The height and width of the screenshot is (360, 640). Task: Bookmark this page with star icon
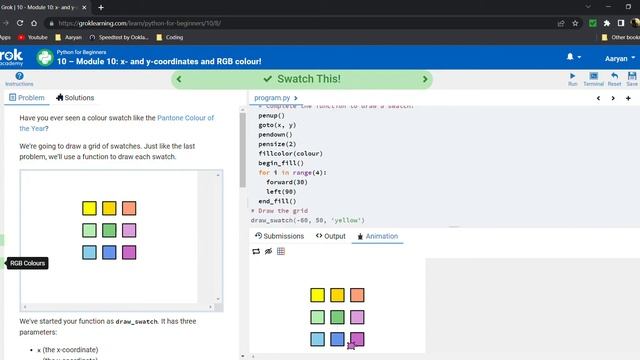coord(575,23)
